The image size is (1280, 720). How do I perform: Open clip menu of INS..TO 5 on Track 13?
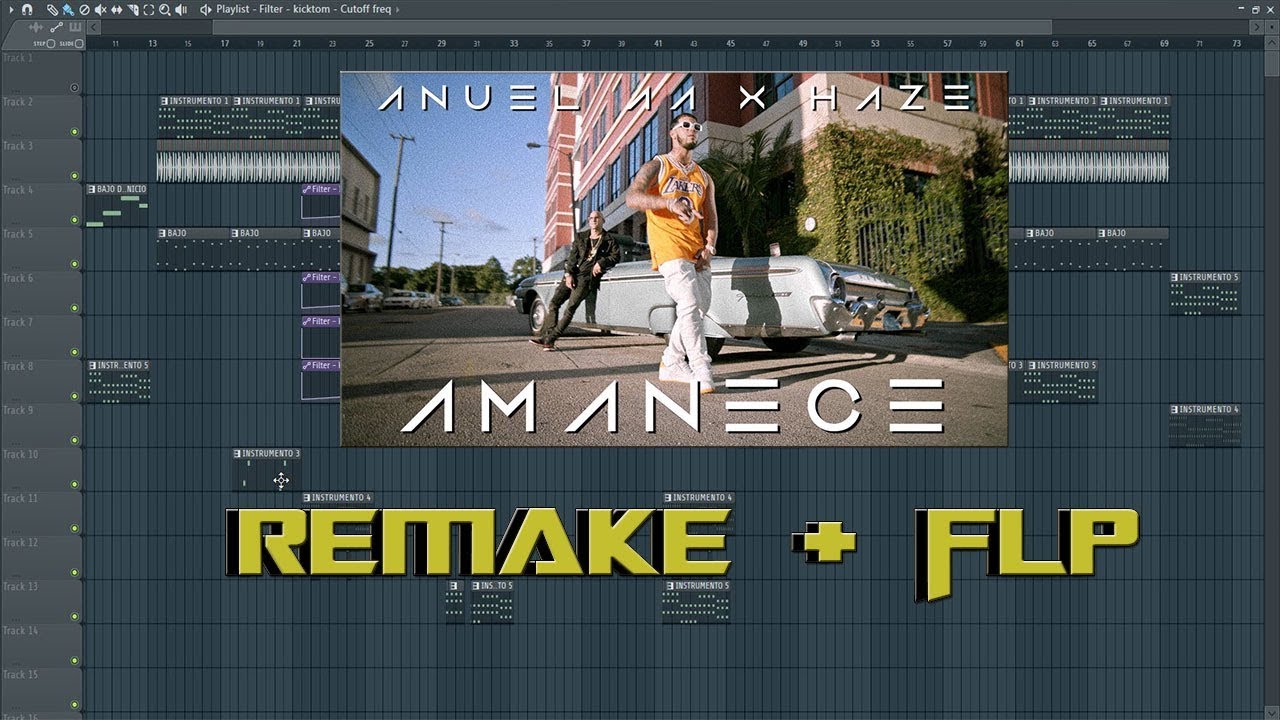[477, 585]
